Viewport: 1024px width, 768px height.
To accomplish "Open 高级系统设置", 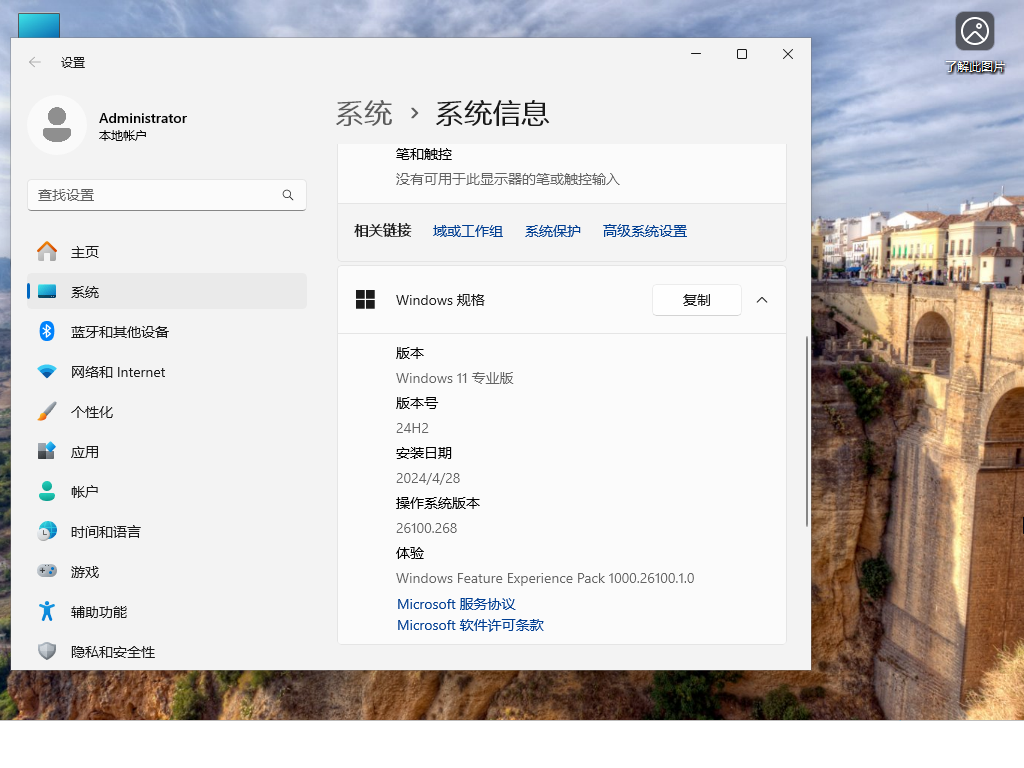I will click(644, 230).
